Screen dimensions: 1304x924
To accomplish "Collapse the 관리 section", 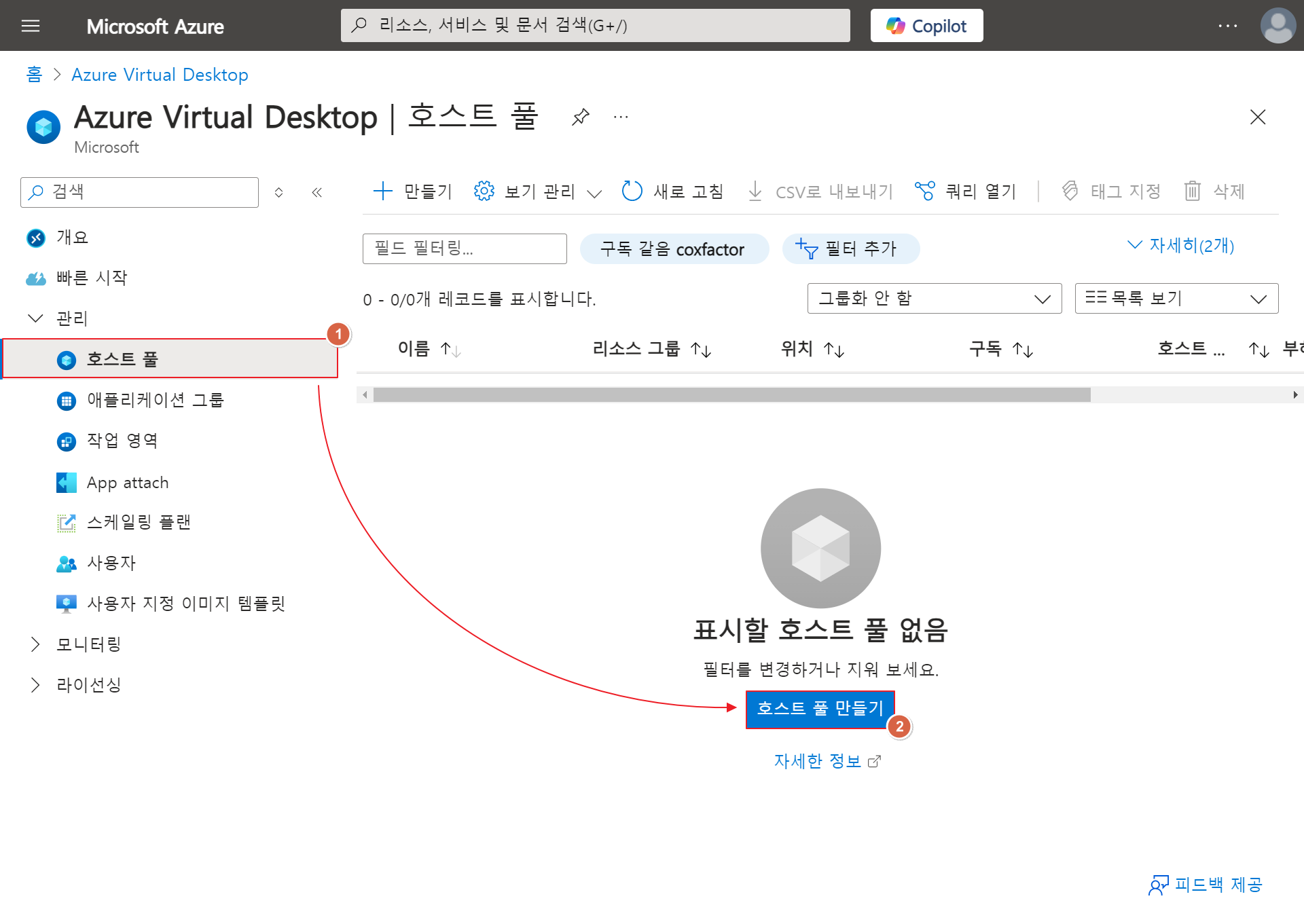I will click(x=35, y=318).
